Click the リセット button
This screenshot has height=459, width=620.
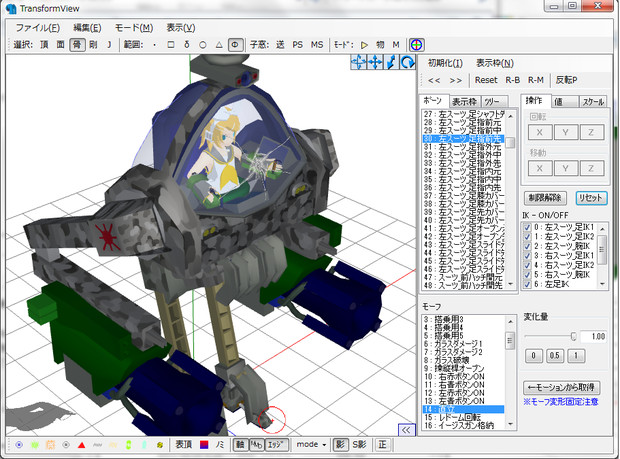click(591, 198)
